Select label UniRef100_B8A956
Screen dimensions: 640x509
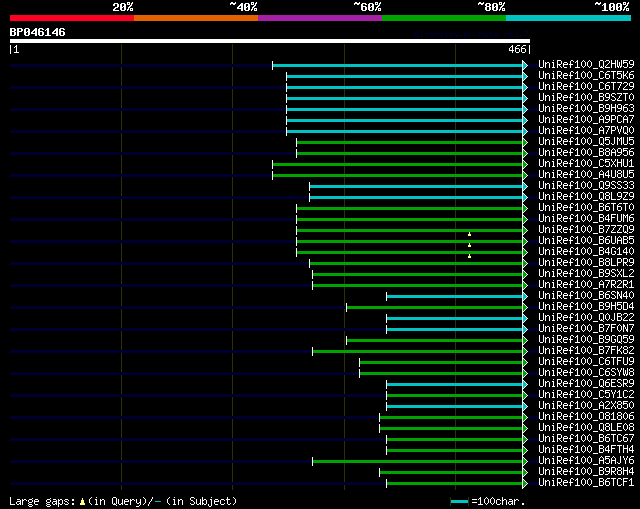(586, 152)
